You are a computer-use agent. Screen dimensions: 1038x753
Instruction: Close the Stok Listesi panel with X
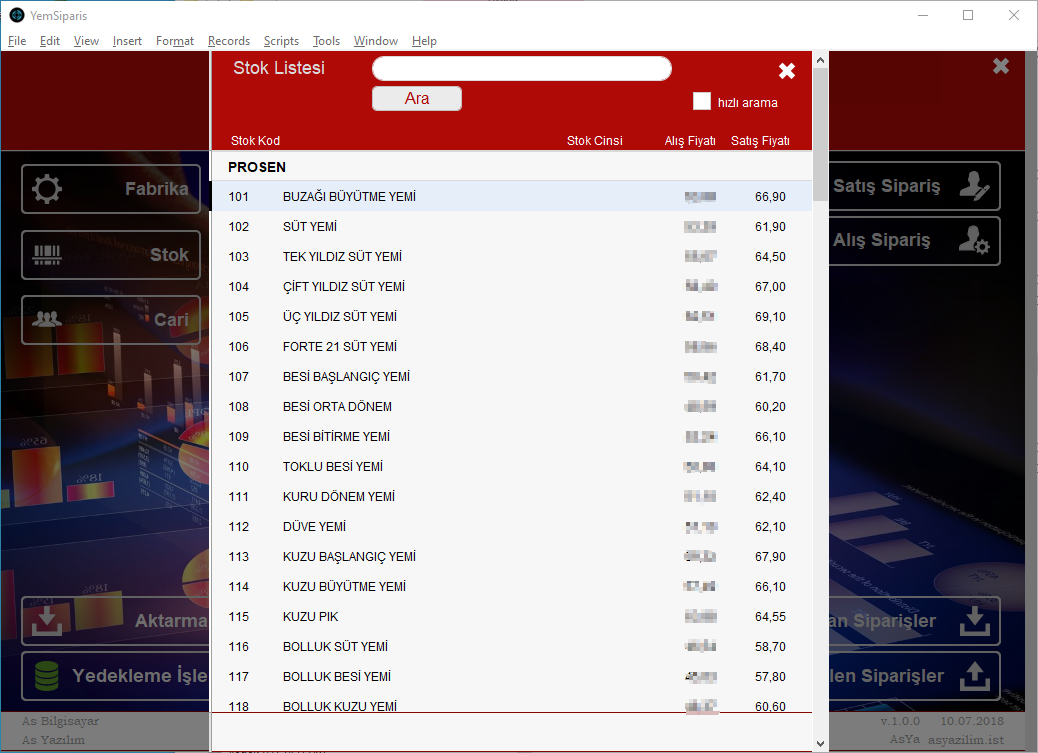point(786,71)
